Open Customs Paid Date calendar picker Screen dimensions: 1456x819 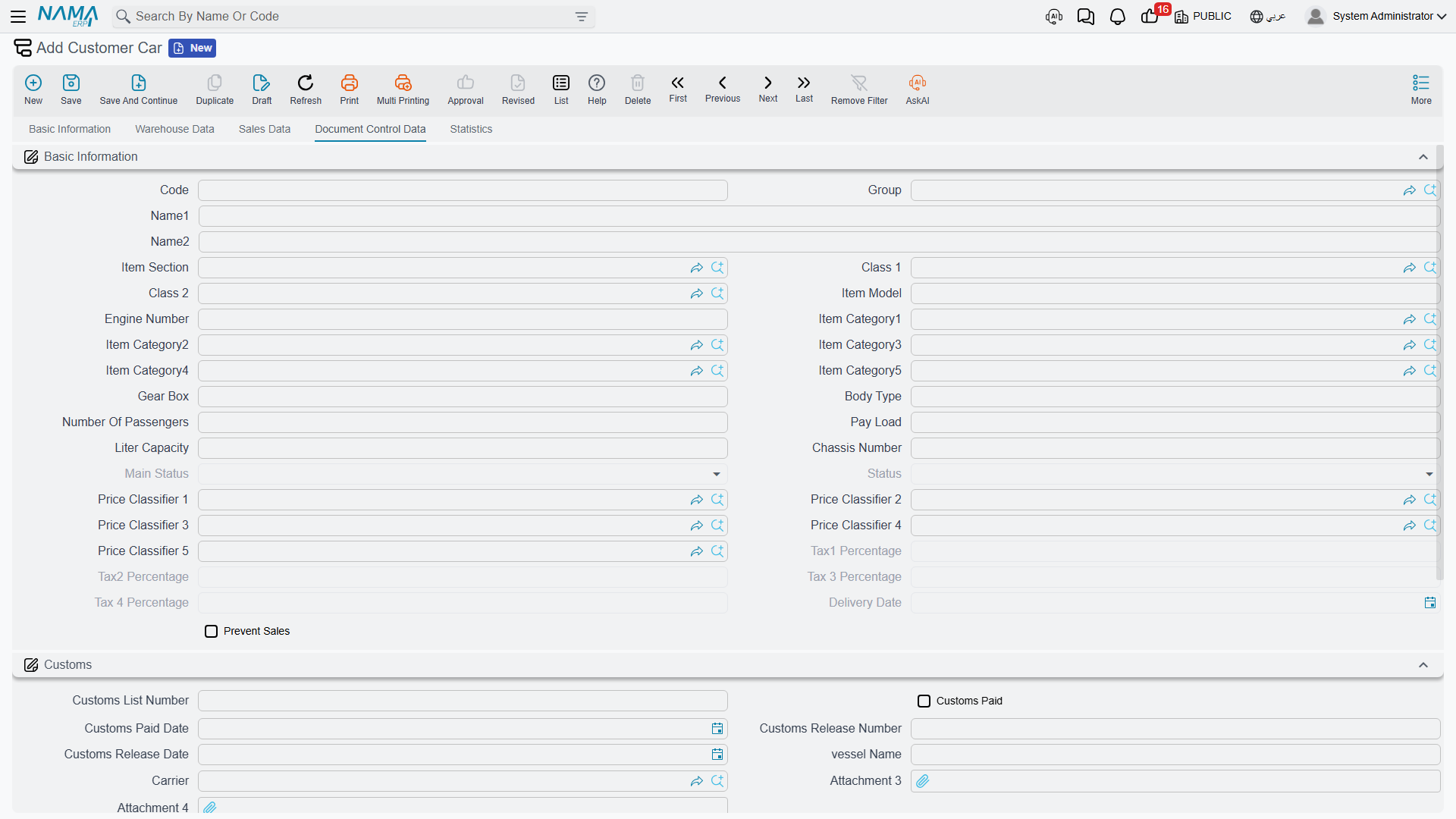(x=717, y=729)
